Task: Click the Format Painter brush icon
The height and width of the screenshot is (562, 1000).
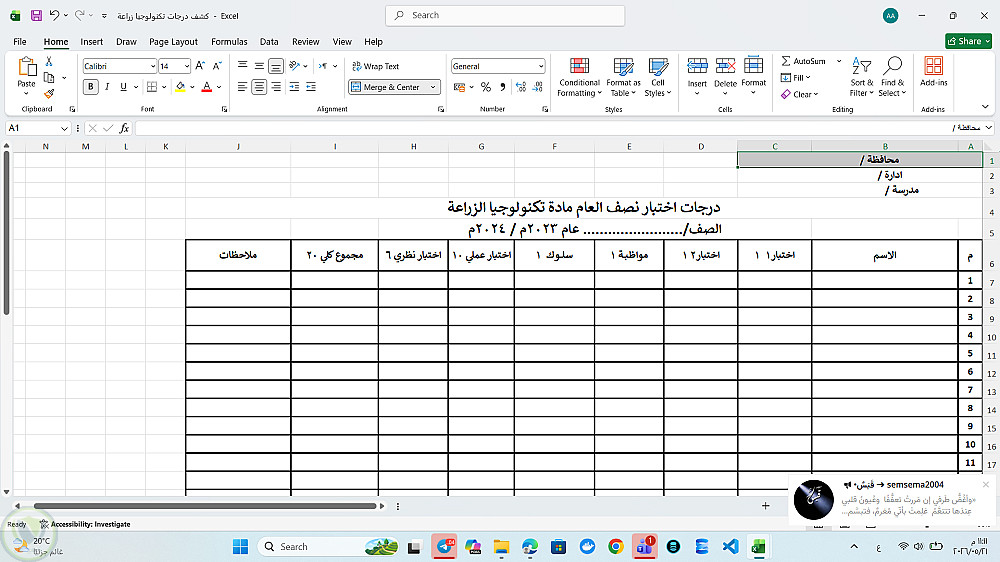Action: pos(49,94)
